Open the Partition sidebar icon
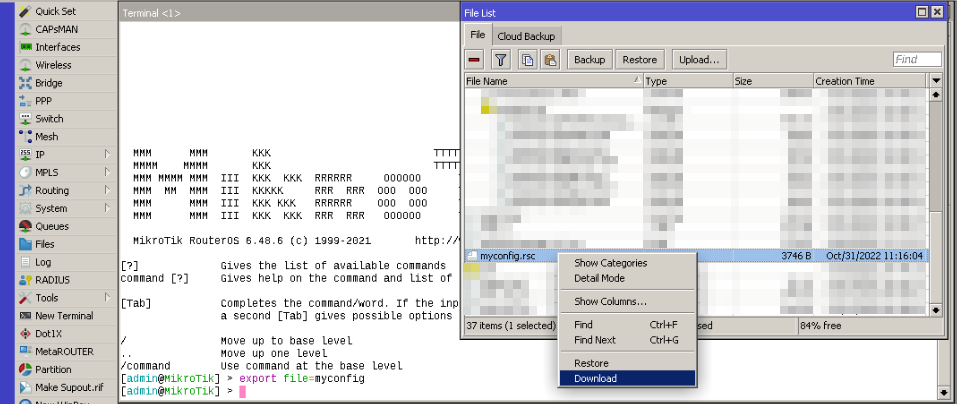 pos(26,369)
